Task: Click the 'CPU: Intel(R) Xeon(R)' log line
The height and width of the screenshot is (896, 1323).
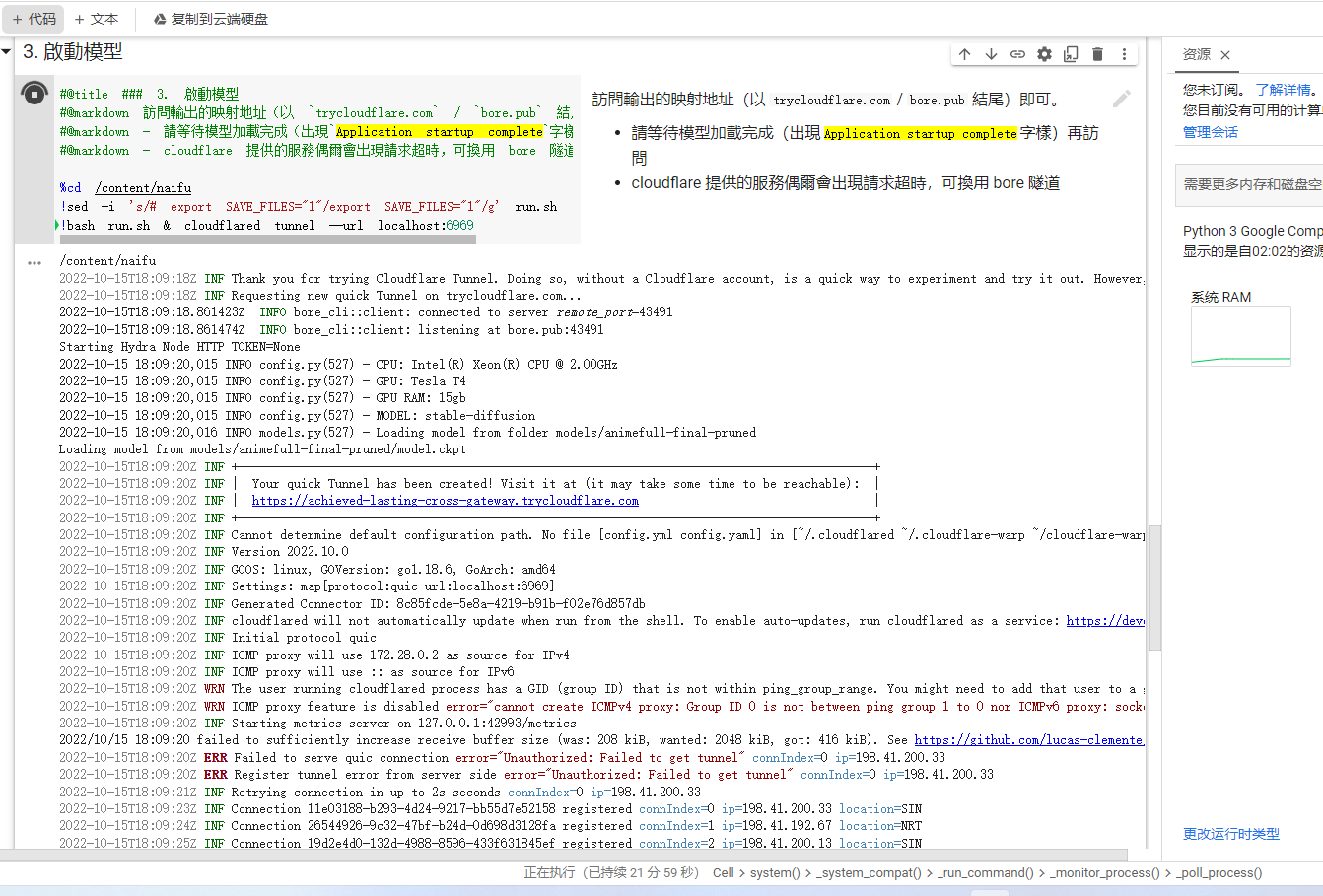Action: click(338, 365)
